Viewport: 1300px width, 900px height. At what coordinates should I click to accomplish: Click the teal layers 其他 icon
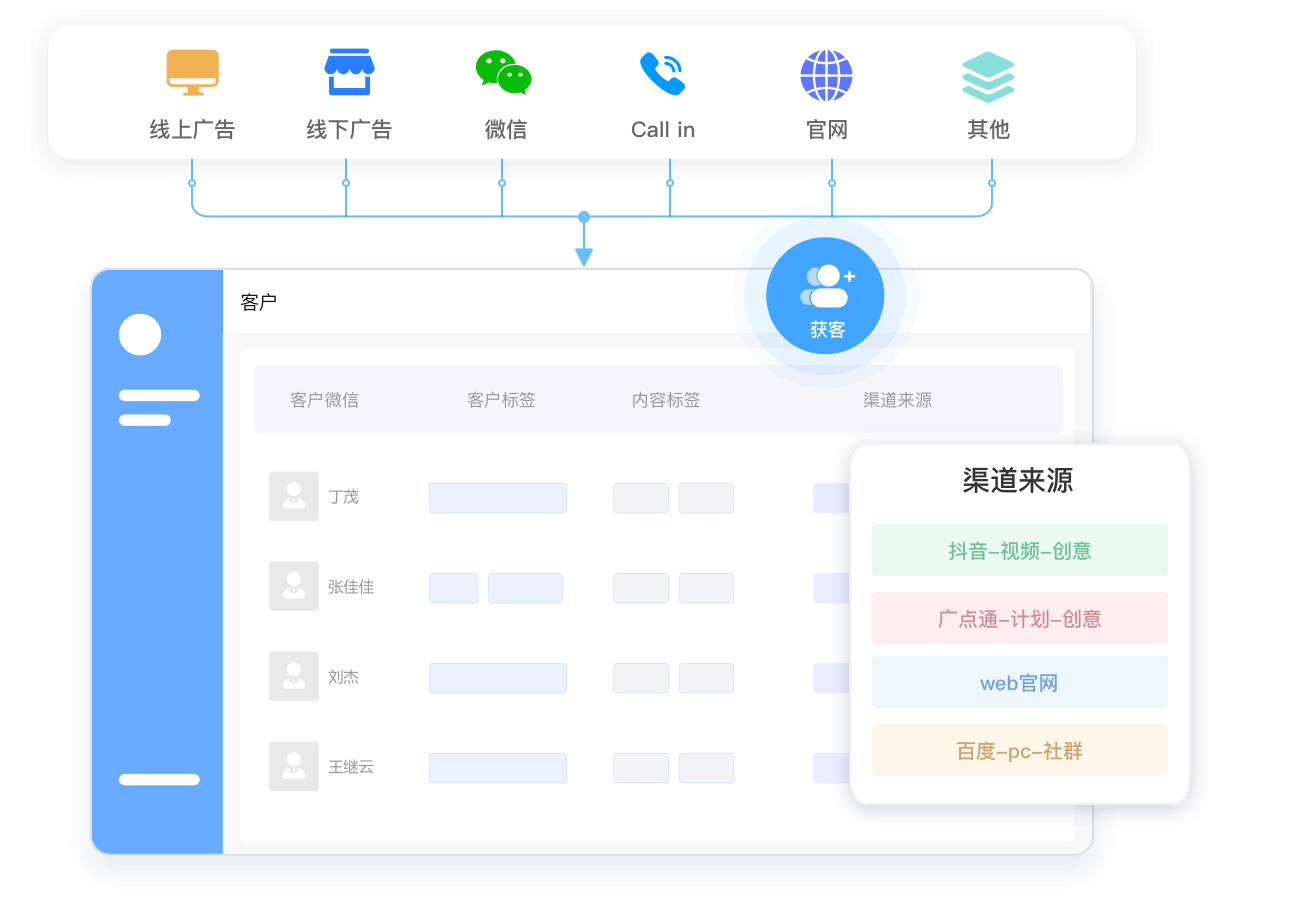(988, 77)
